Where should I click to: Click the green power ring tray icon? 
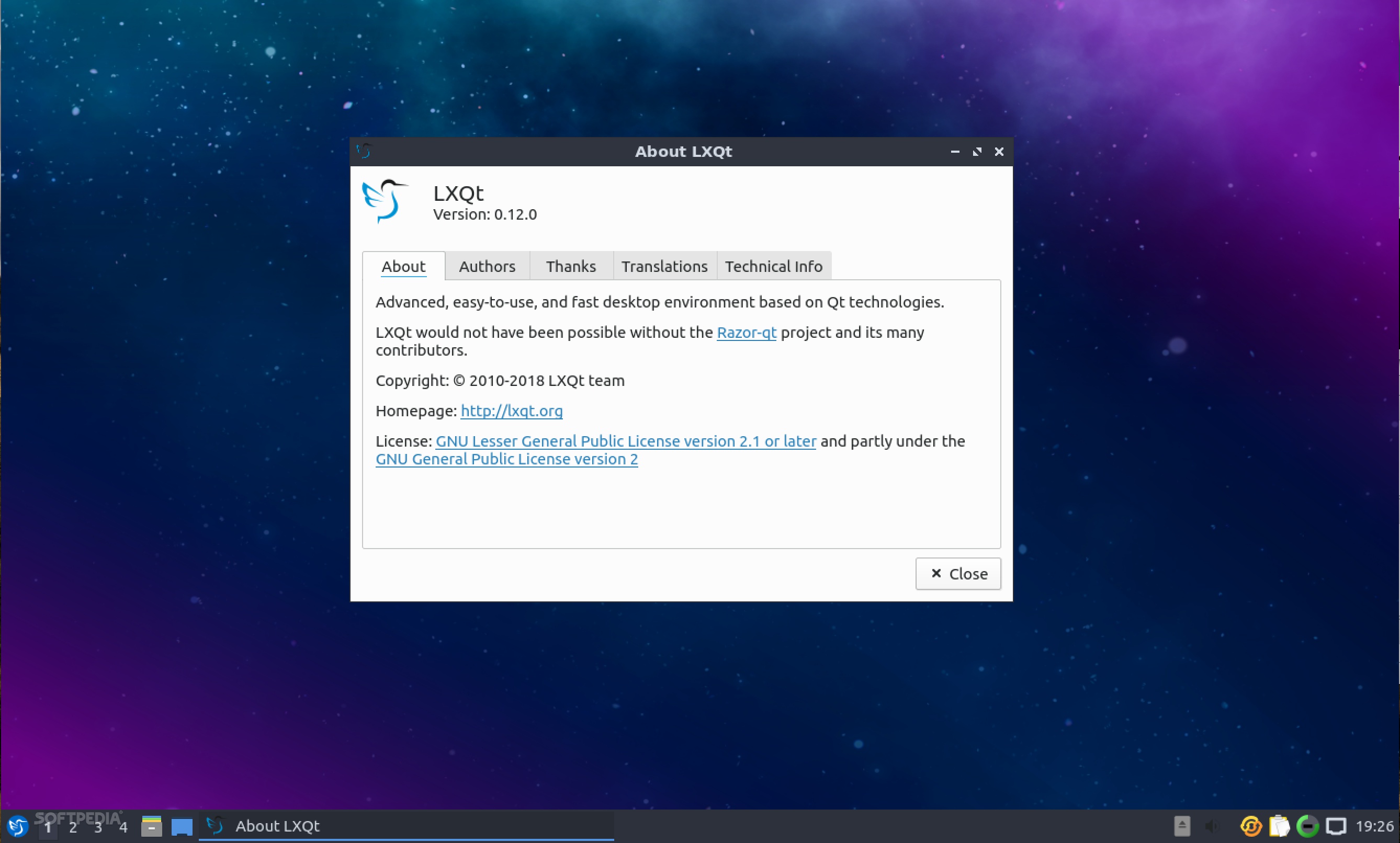(x=1307, y=826)
